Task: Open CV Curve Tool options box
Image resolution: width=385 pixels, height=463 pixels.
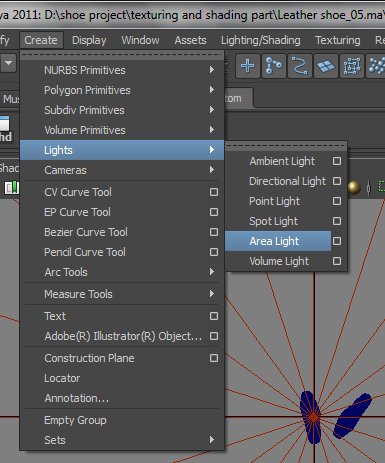Action: point(214,192)
